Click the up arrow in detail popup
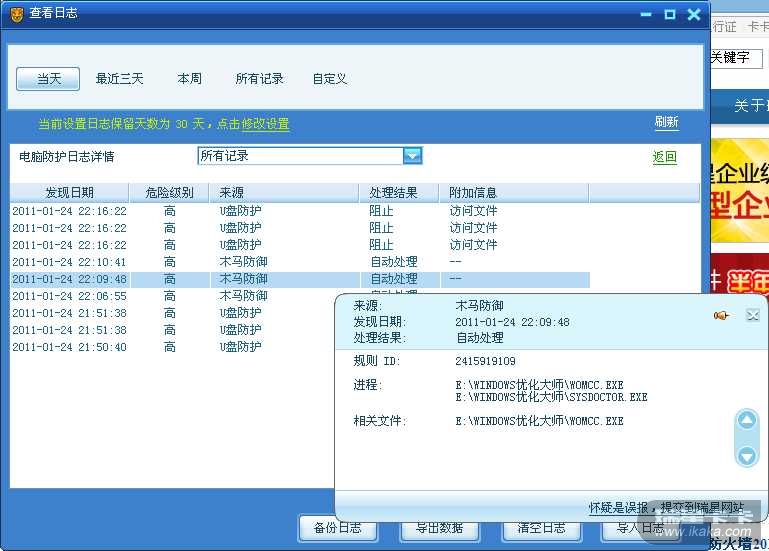The width and height of the screenshot is (769, 551). point(746,420)
